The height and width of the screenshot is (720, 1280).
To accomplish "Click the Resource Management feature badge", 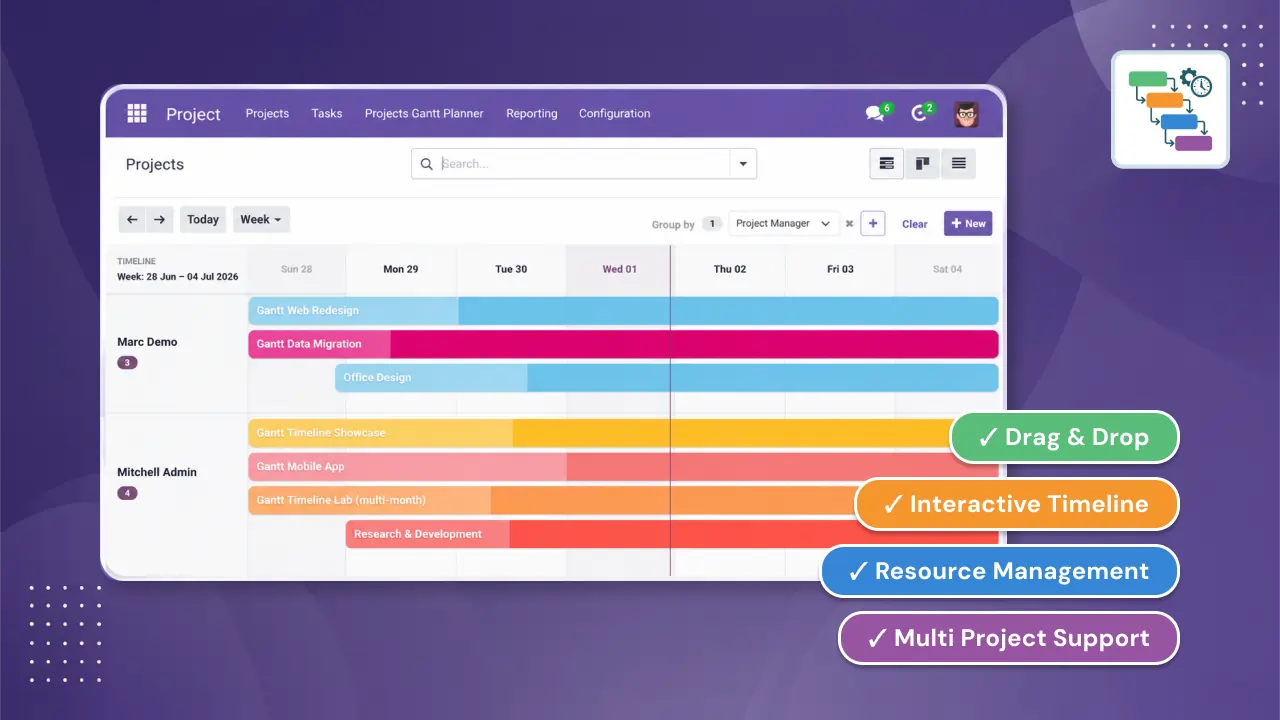I will (x=1000, y=571).
